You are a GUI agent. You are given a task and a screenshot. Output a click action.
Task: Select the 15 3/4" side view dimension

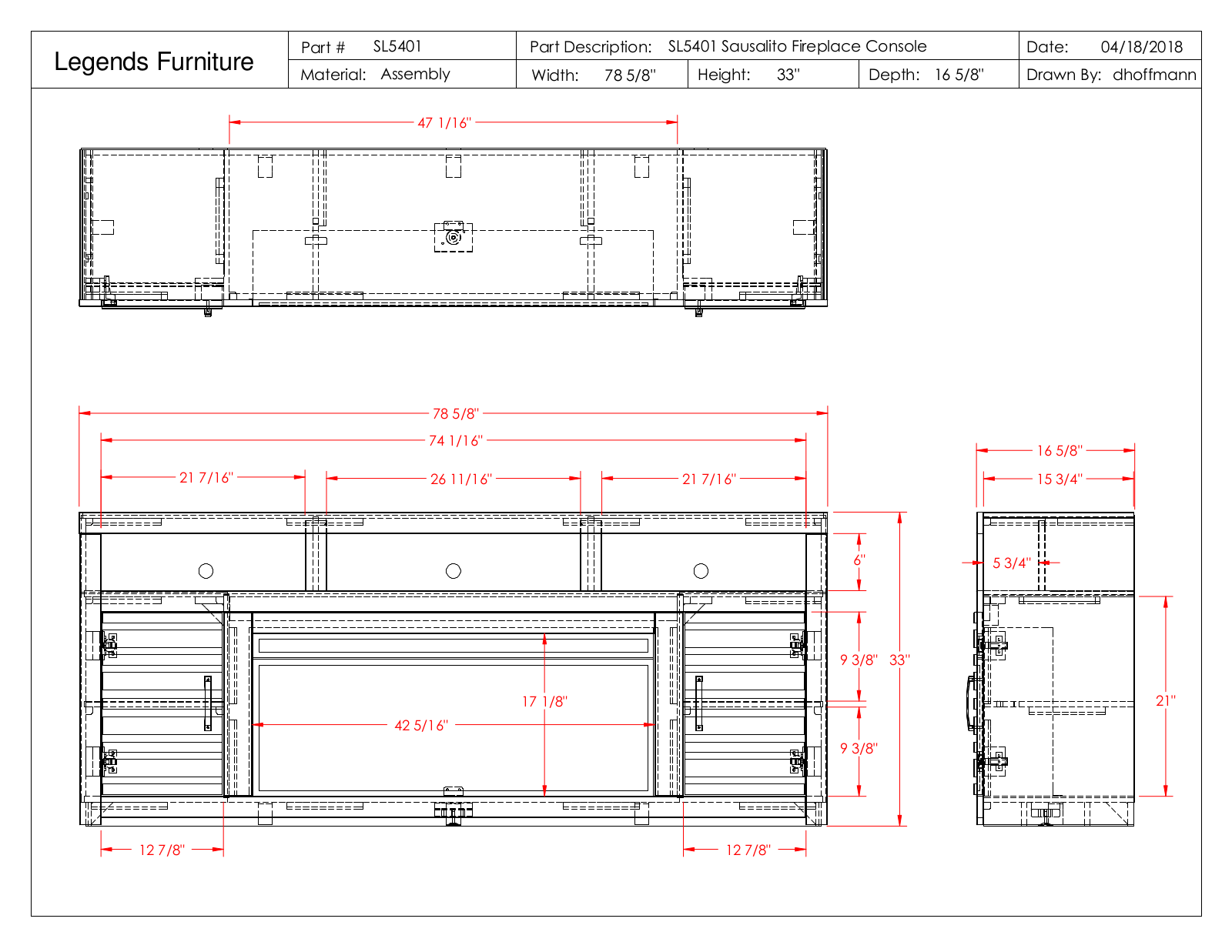coord(1060,479)
